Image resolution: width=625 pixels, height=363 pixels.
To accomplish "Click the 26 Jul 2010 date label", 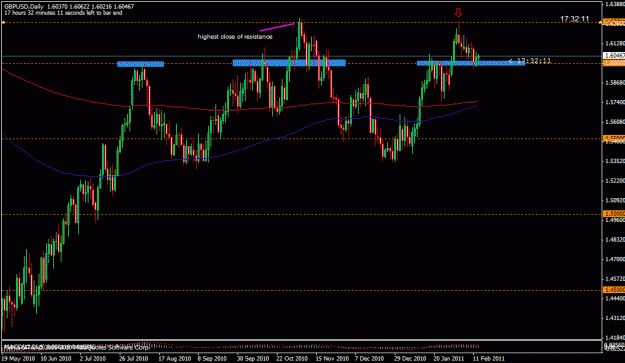I will (134, 358).
